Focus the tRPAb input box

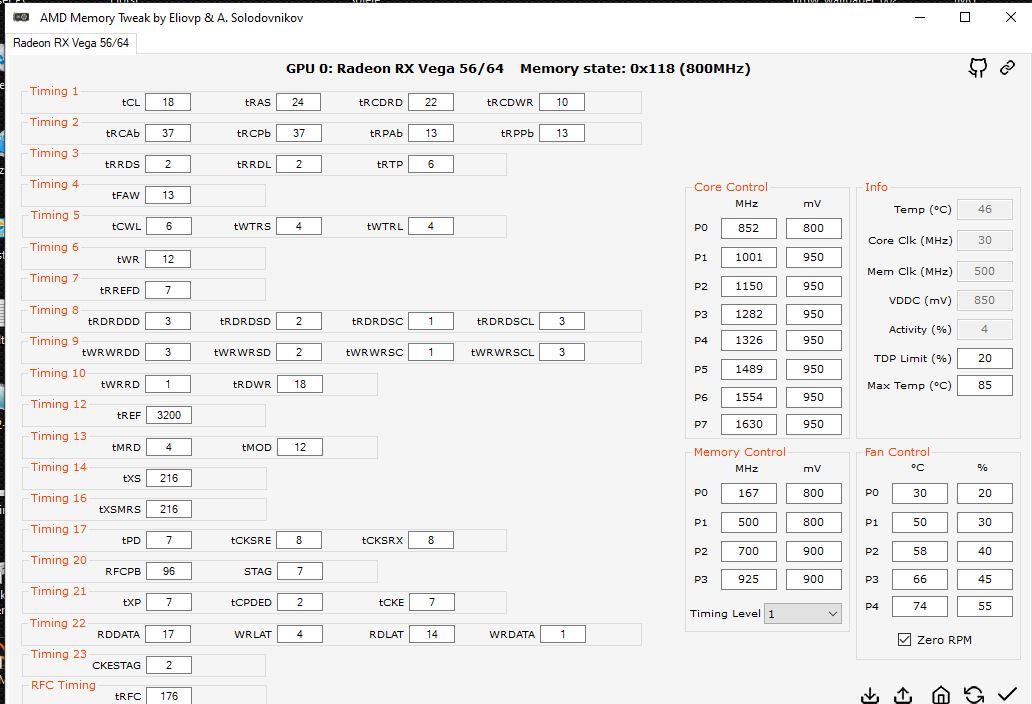pyautogui.click(x=430, y=133)
